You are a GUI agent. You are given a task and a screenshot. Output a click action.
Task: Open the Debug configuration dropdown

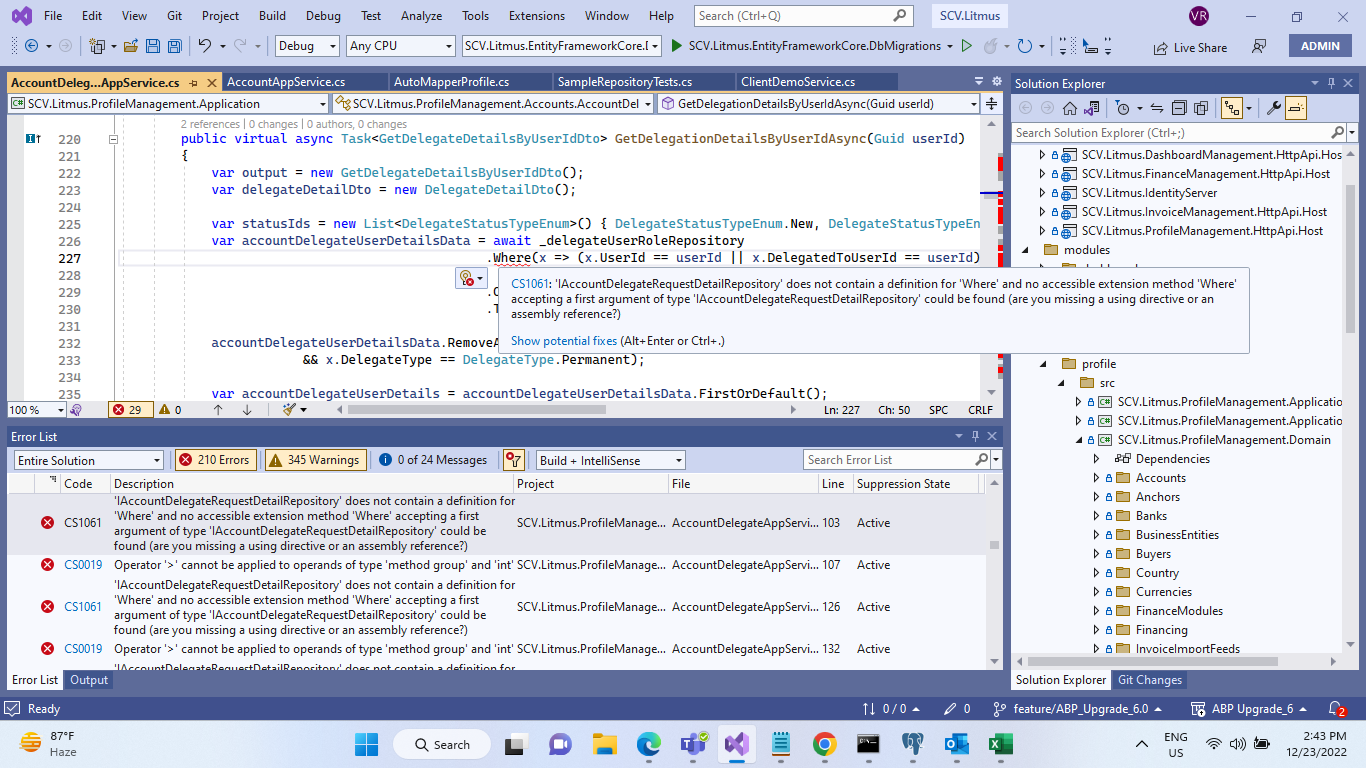click(307, 46)
